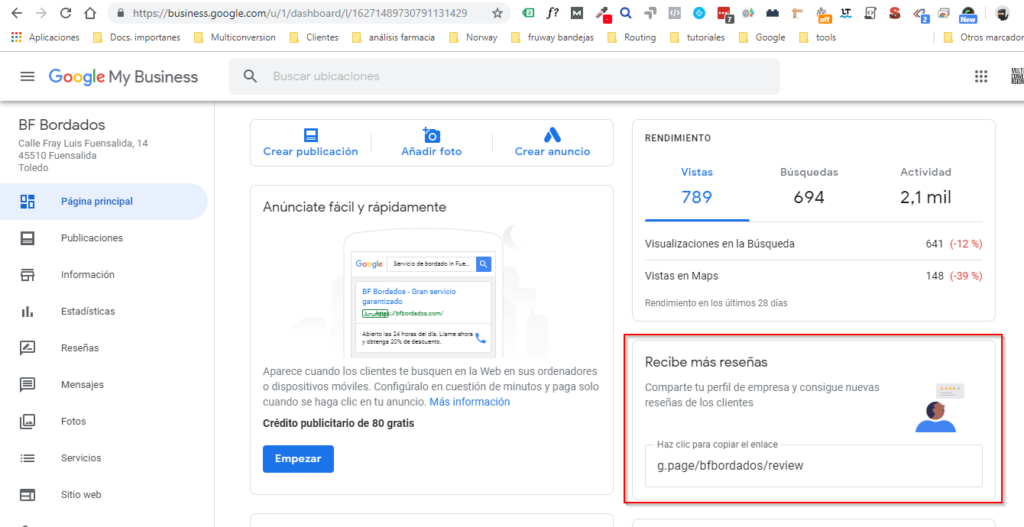
Task: Click the Fotos gallery icon
Action: [27, 421]
